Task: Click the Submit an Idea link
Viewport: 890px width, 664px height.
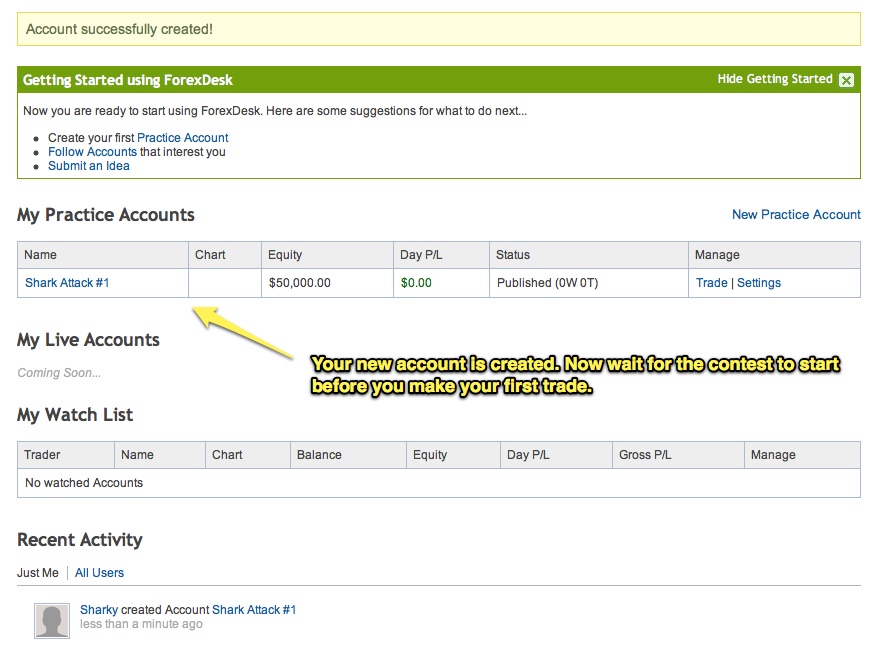Action: point(89,166)
